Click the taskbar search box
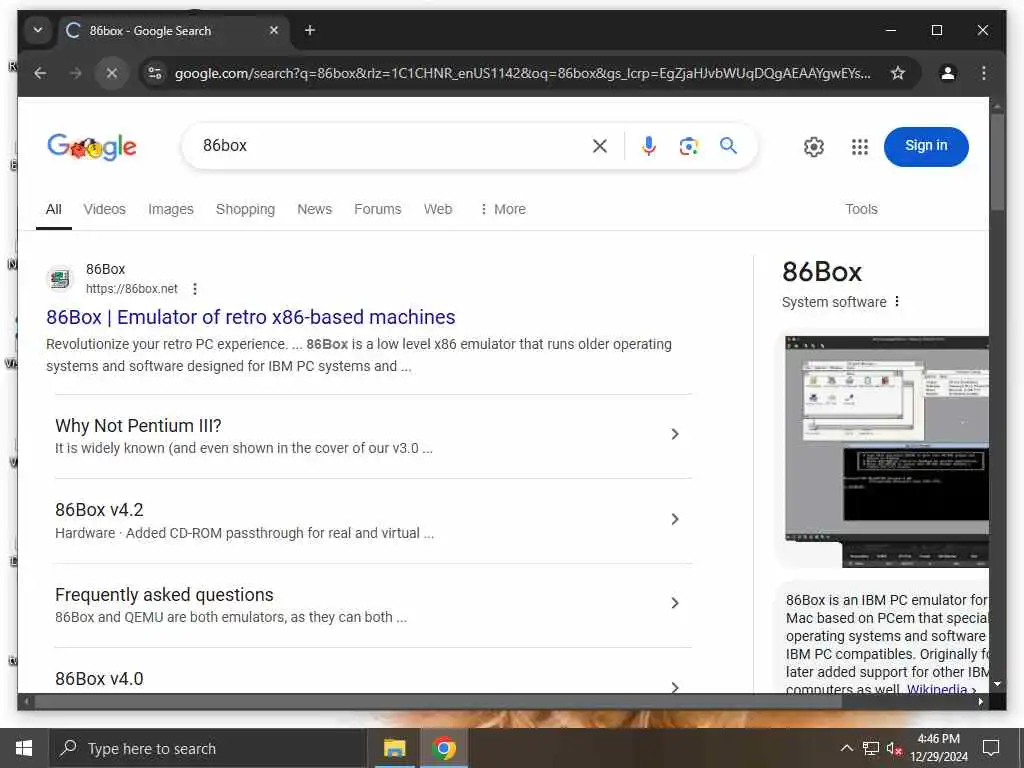This screenshot has height=768, width=1024. pyautogui.click(x=208, y=748)
